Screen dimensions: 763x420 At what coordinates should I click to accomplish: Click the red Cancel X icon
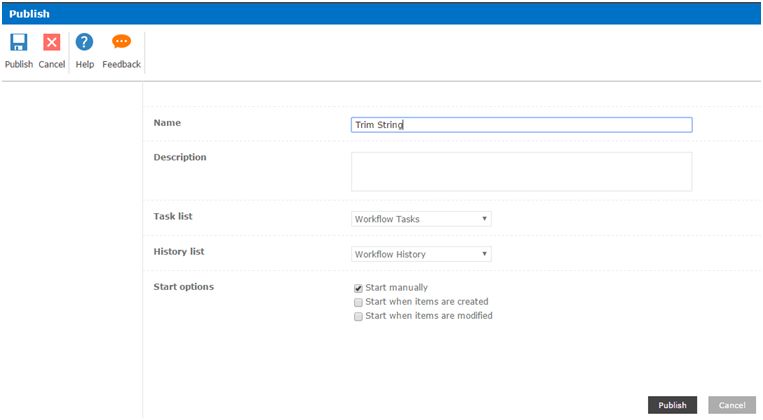click(x=52, y=43)
